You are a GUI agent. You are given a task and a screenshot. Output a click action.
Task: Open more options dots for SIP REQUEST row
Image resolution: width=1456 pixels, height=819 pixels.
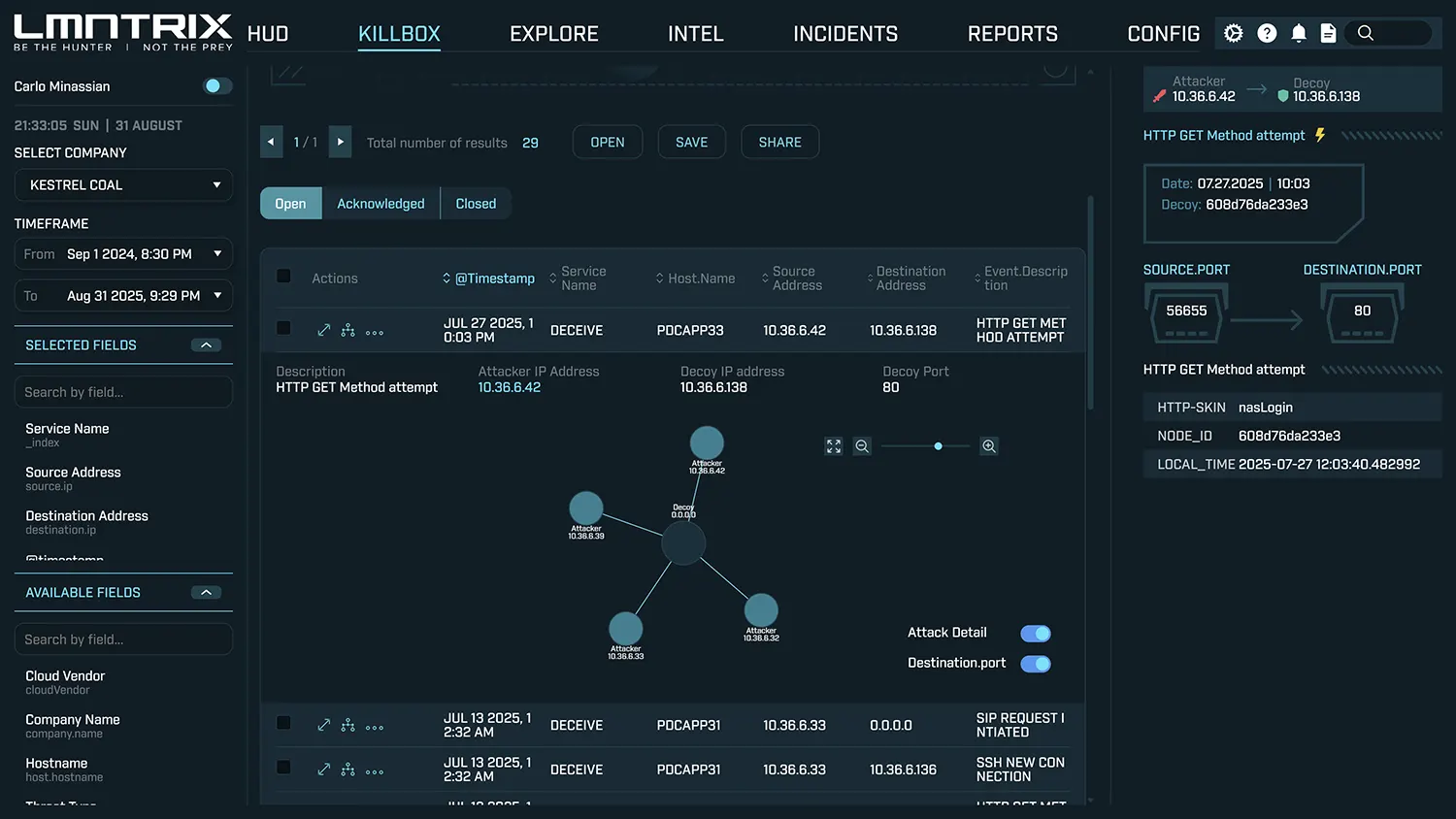375,728
